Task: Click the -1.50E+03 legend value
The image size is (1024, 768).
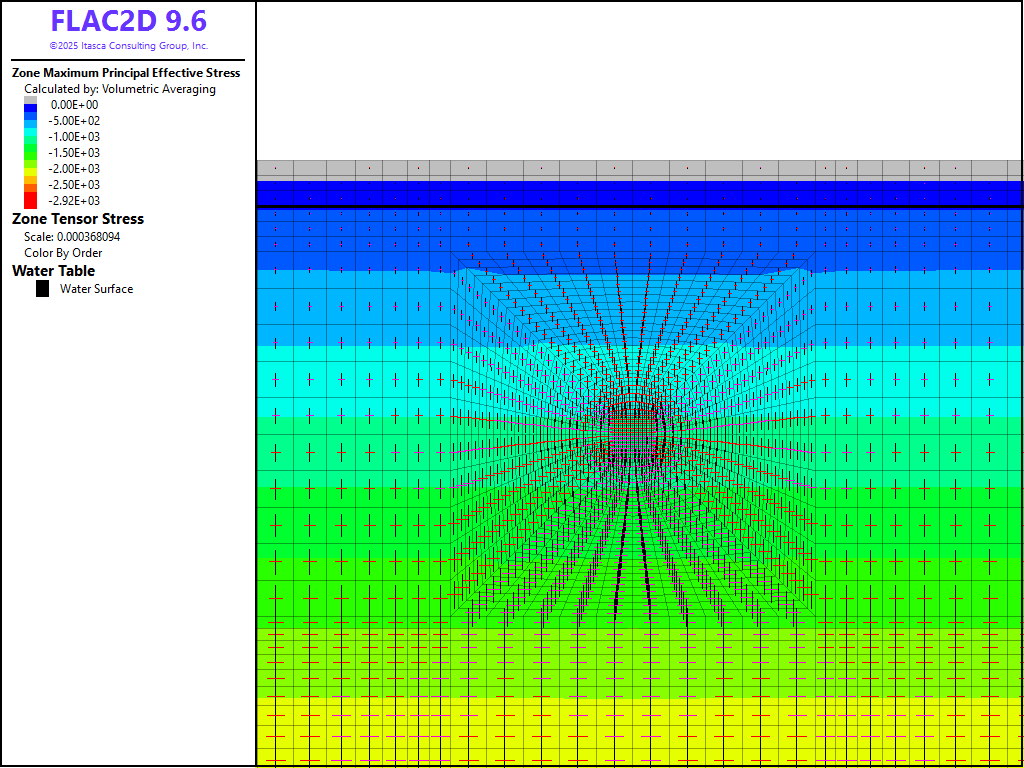Action: click(74, 153)
